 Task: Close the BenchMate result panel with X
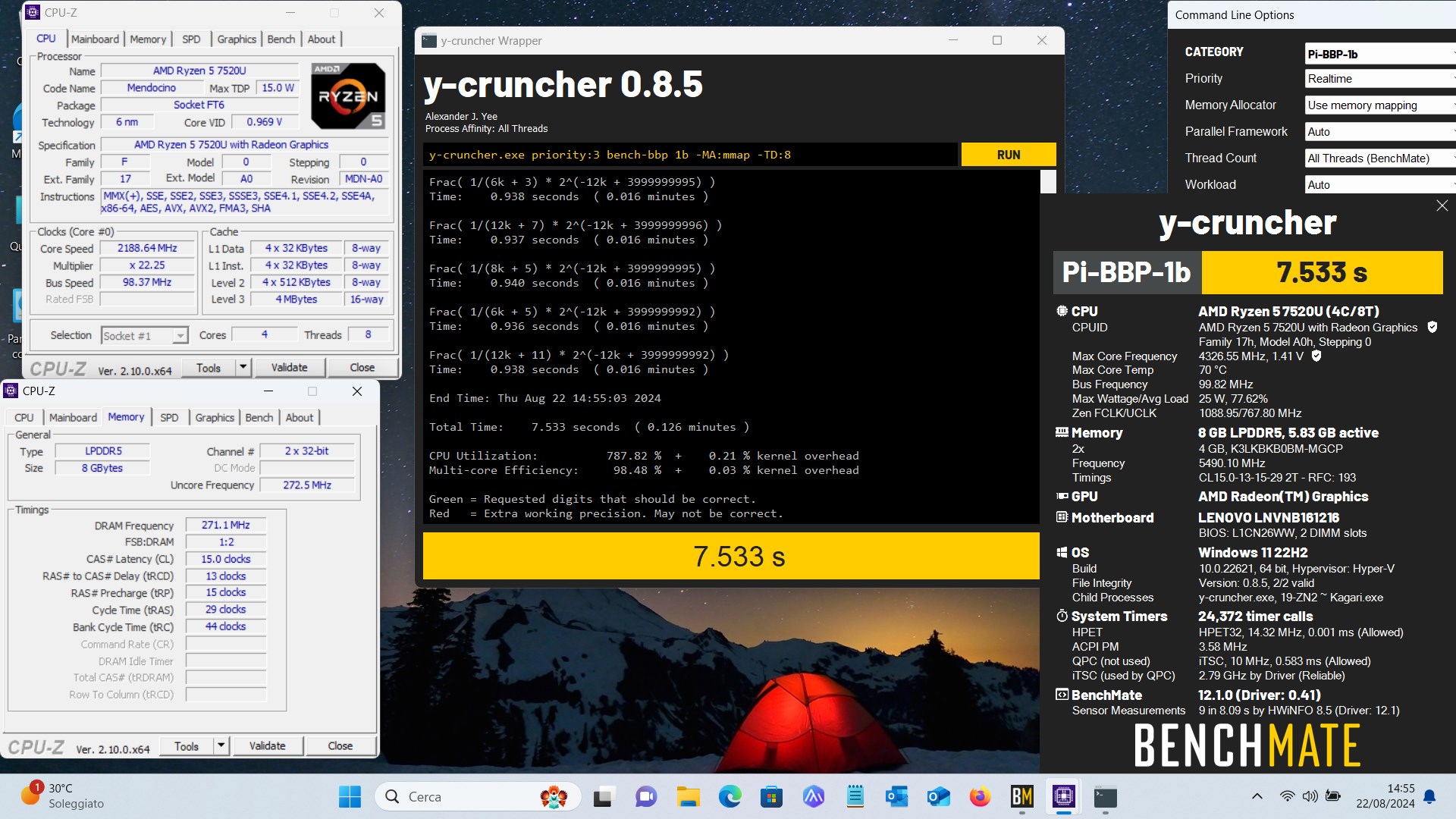(1442, 206)
